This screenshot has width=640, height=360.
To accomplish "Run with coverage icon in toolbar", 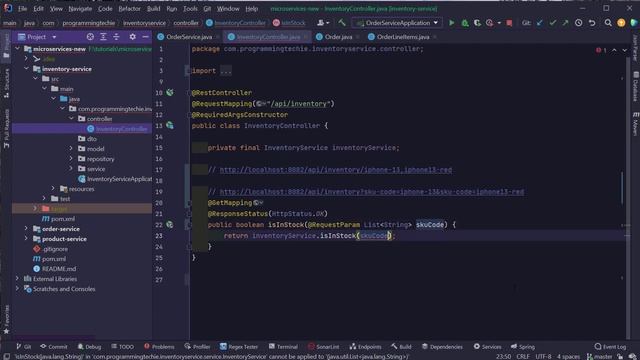I will [x=477, y=23].
